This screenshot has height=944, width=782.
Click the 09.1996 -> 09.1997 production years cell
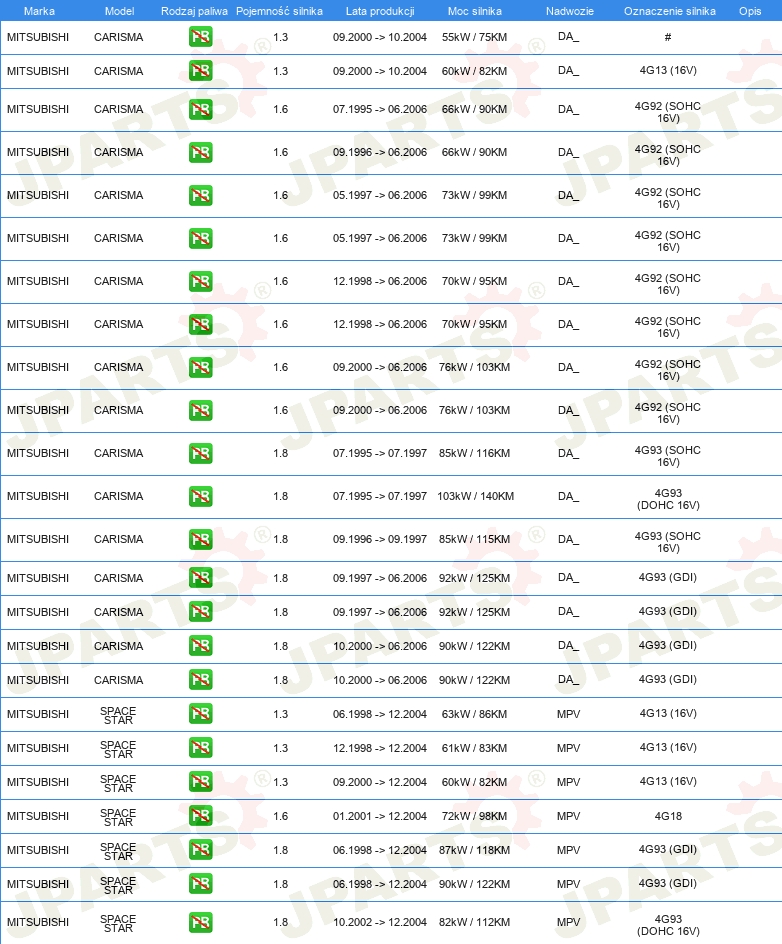pyautogui.click(x=380, y=539)
